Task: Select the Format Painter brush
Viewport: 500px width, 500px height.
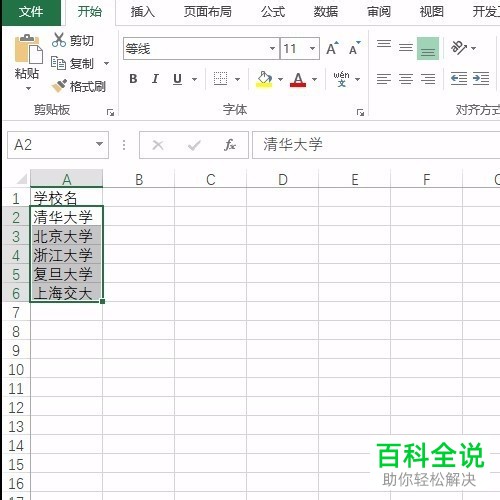Action: (x=59, y=86)
